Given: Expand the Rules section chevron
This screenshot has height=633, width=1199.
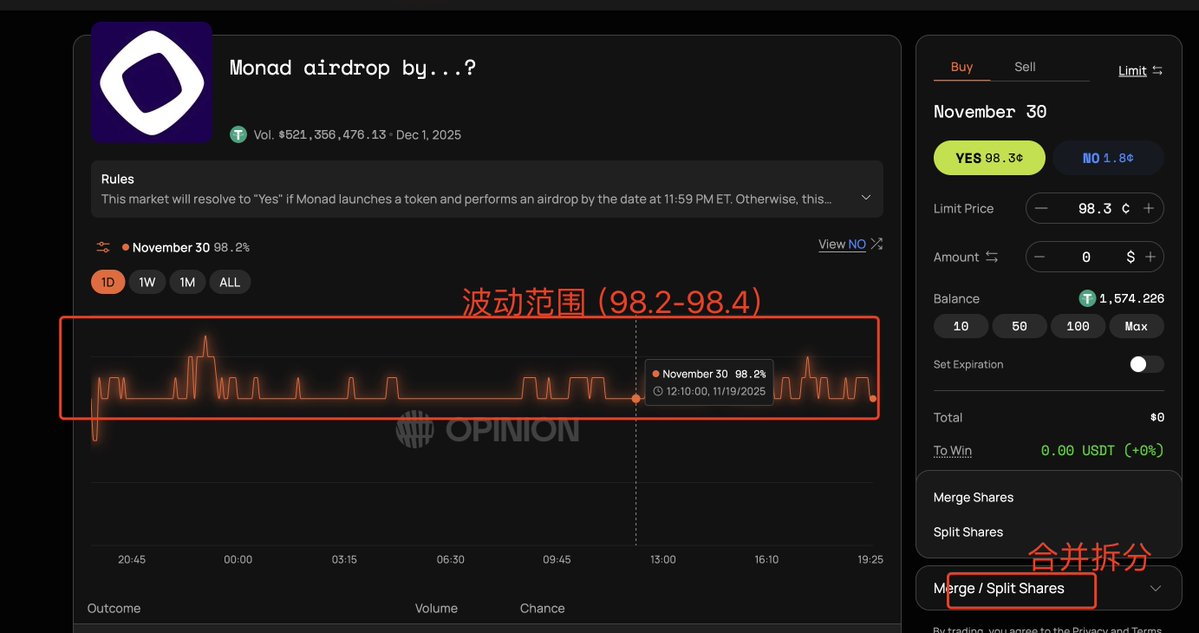Looking at the screenshot, I should (866, 197).
